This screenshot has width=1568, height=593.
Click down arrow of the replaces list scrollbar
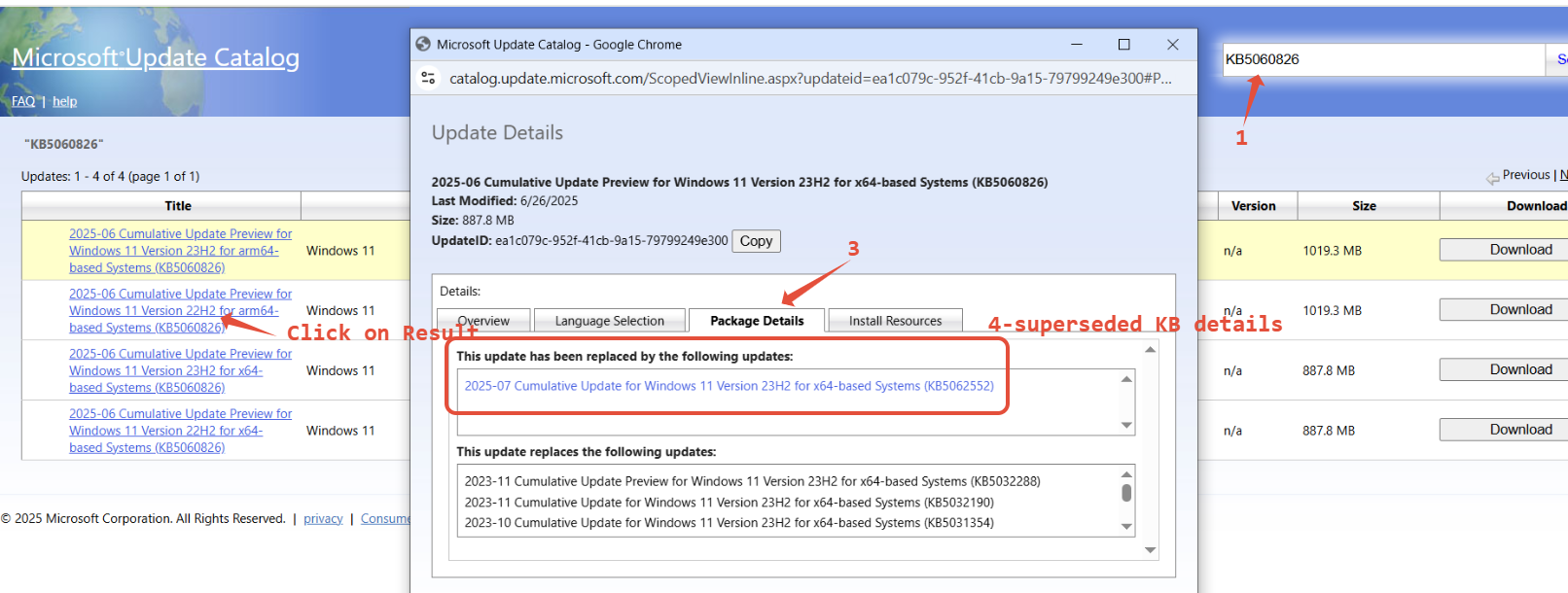(1126, 526)
